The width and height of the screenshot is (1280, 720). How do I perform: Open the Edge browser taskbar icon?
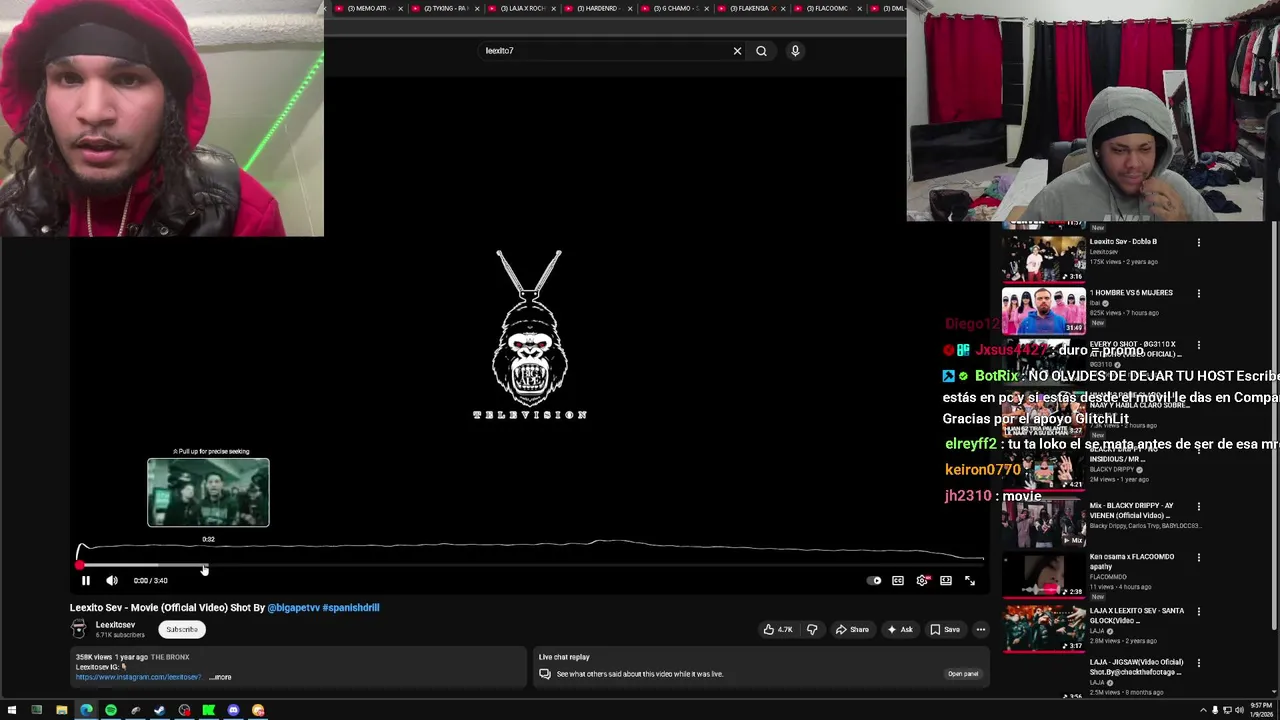[x=86, y=710]
